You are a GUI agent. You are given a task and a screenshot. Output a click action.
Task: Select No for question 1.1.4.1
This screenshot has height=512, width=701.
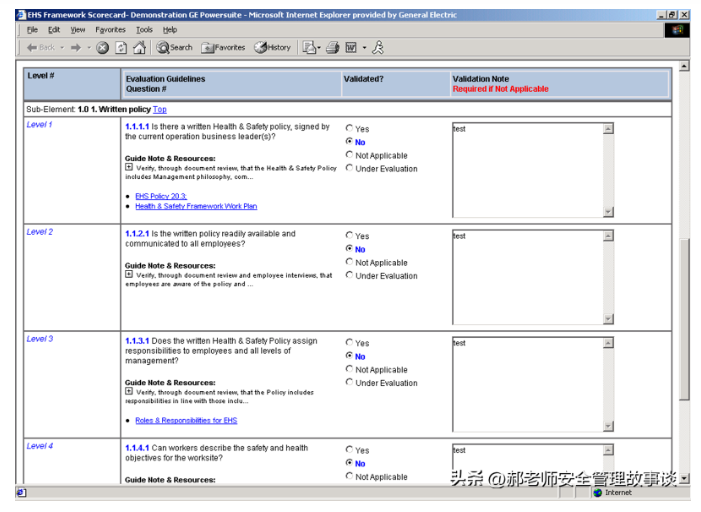coord(349,463)
